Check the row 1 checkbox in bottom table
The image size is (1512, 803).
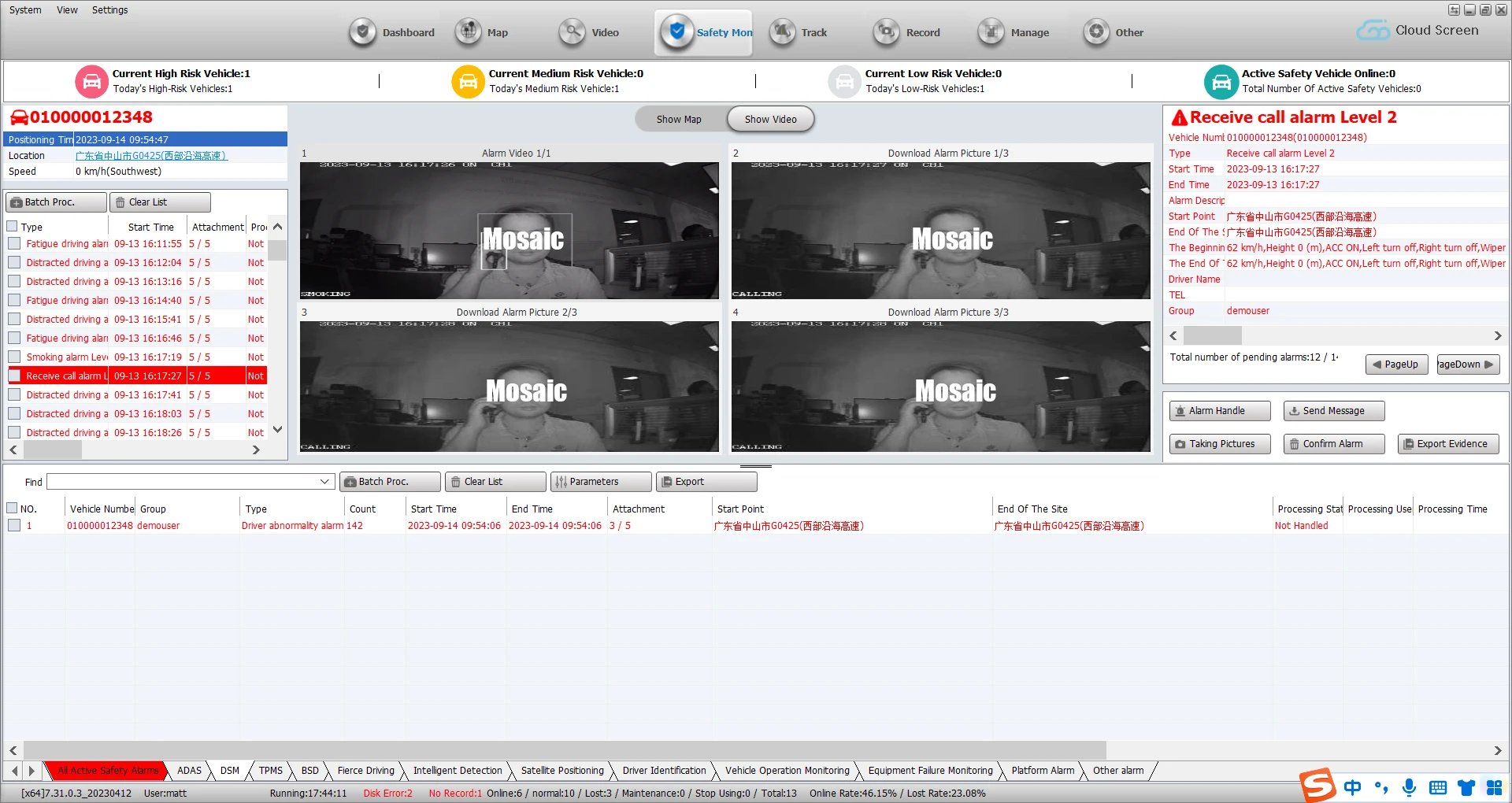(x=14, y=525)
